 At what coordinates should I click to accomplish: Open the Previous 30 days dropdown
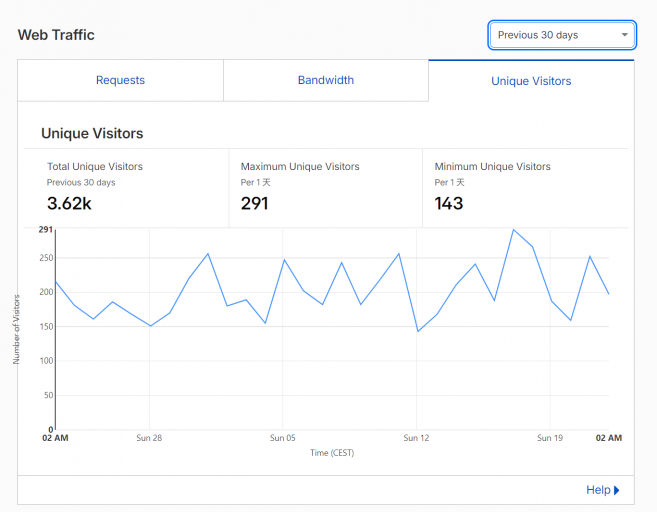562,35
